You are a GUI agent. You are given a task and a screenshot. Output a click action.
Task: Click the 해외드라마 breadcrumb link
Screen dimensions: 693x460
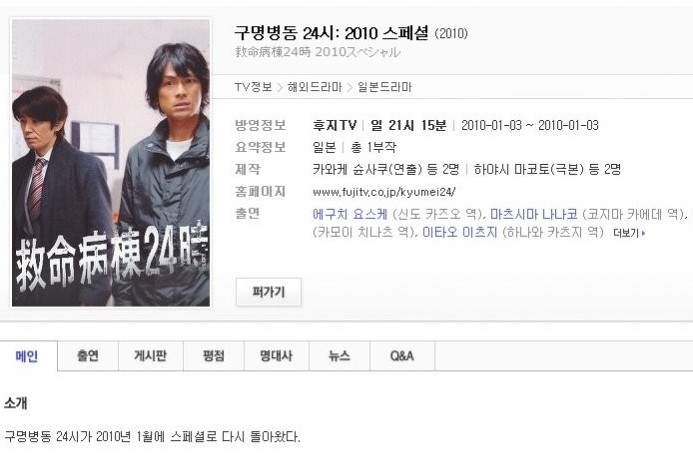[315, 87]
